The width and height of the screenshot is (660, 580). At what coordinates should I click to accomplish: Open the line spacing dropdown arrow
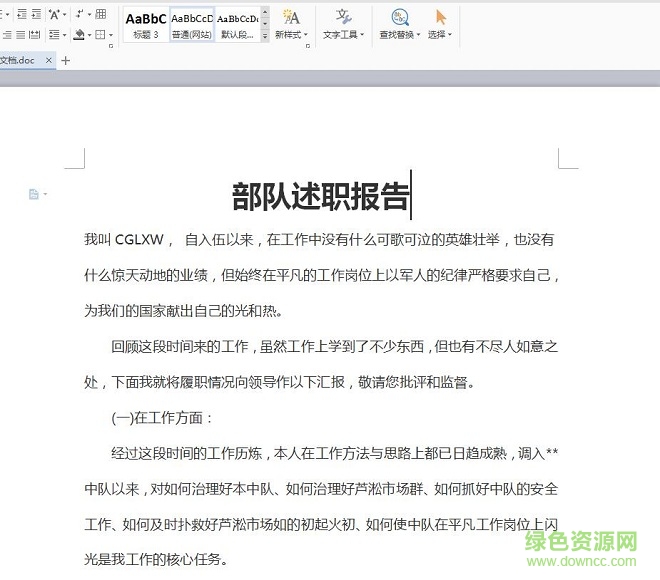click(64, 35)
